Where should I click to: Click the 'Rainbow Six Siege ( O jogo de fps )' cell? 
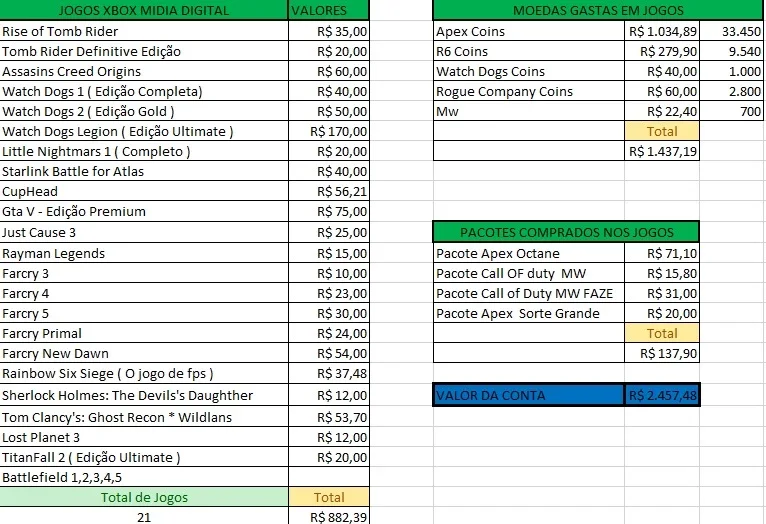pos(144,373)
